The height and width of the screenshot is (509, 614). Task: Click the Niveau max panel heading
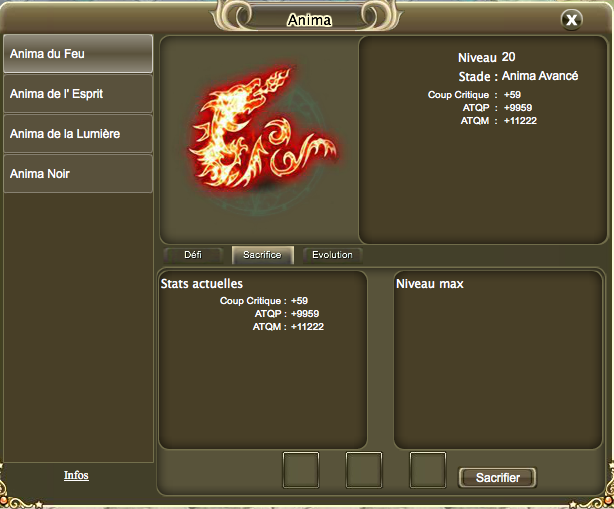pos(430,284)
